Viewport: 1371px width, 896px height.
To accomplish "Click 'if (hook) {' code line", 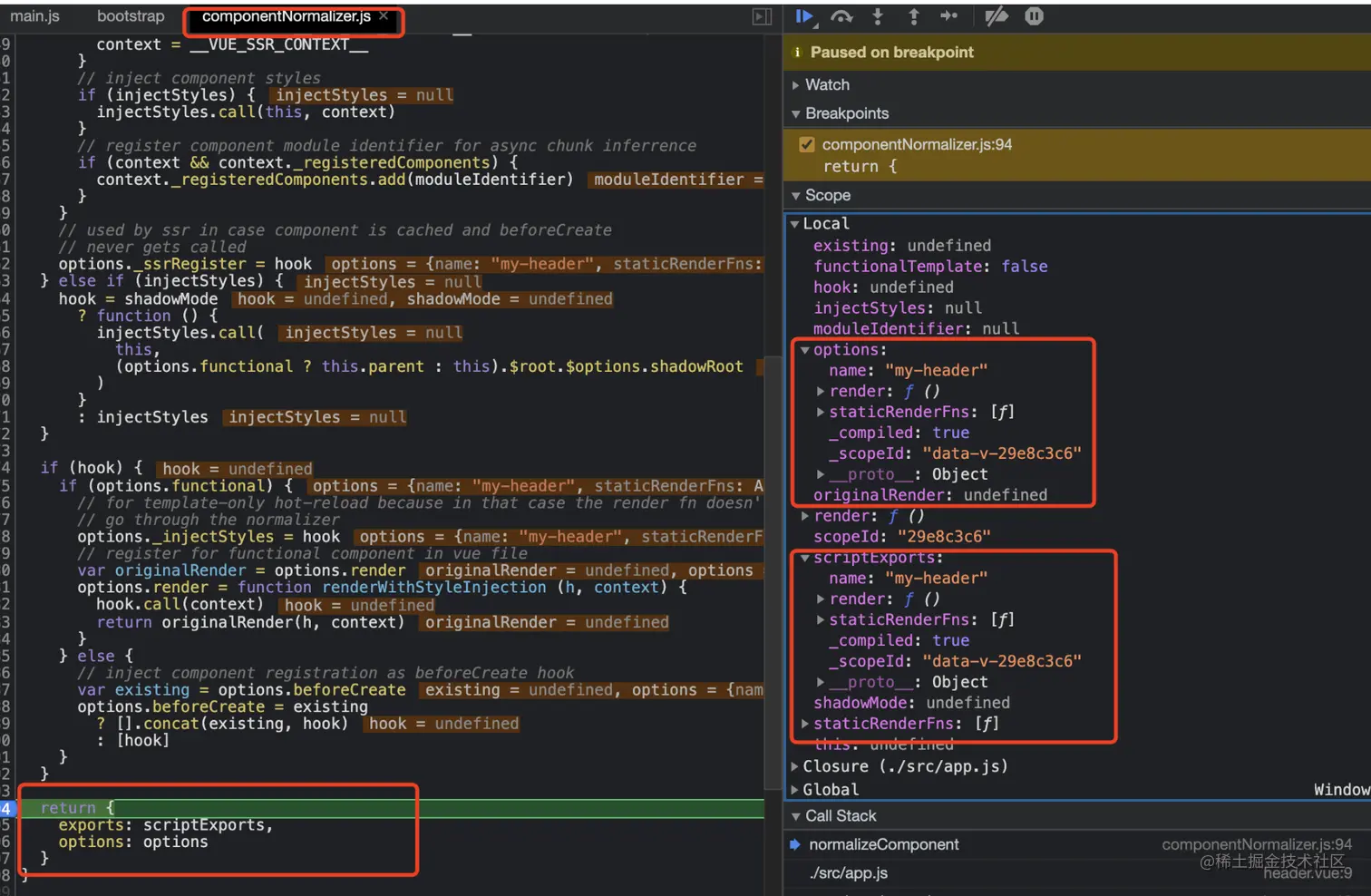I will pyautogui.click(x=91, y=468).
